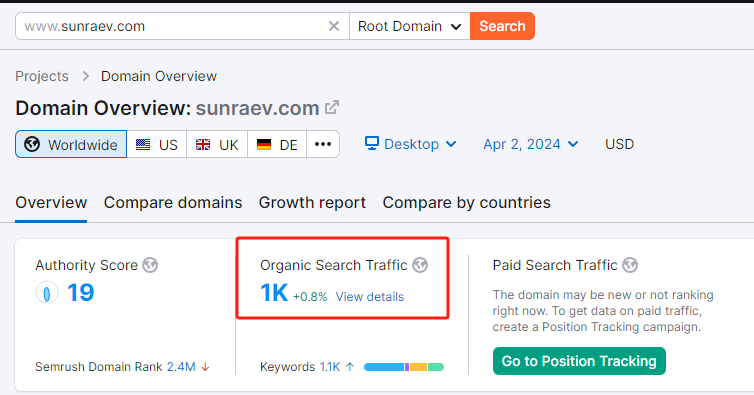Switch database to UK
Viewport: 754px width, 395px height.
pos(217,144)
